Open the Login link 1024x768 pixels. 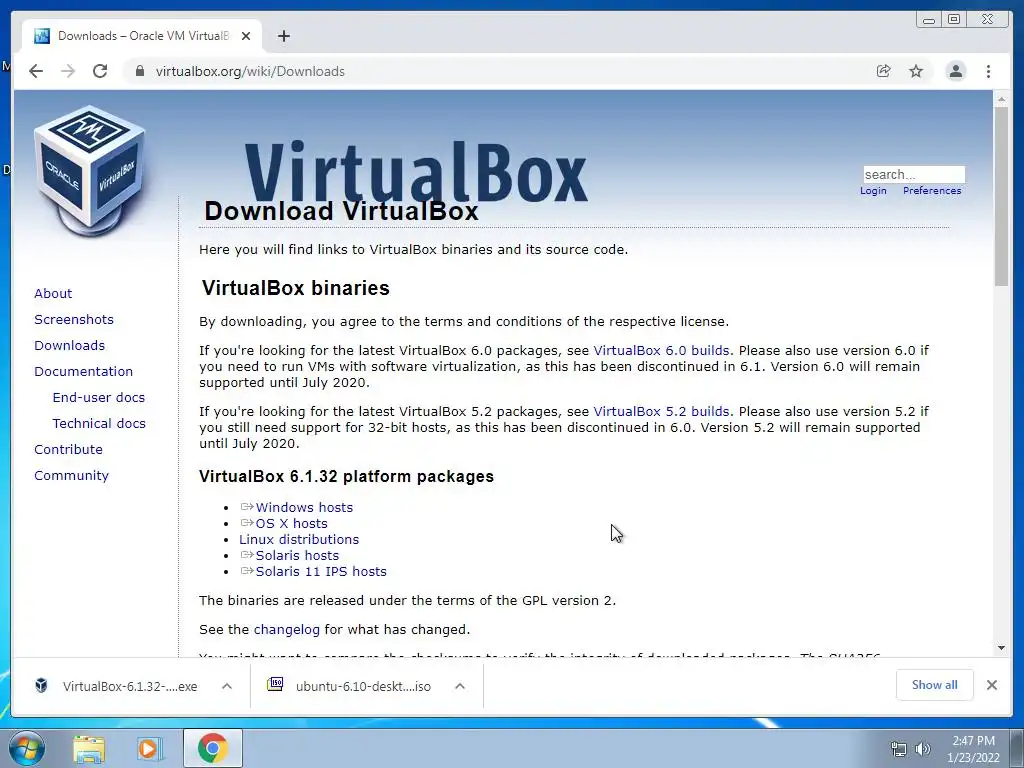coord(873,191)
